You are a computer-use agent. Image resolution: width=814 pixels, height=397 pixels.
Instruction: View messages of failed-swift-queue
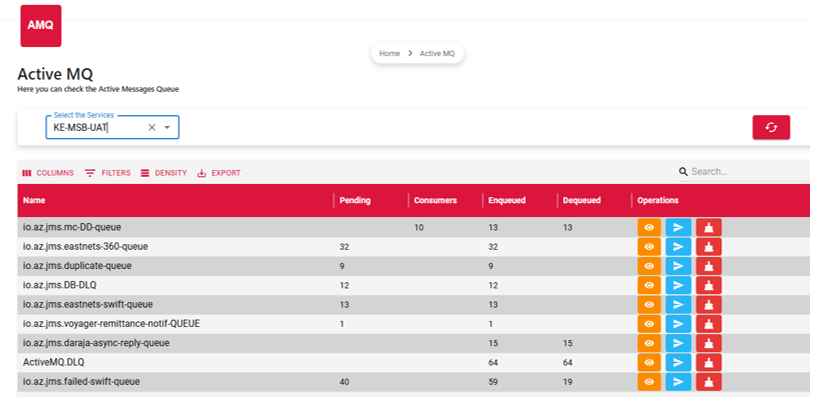649,382
